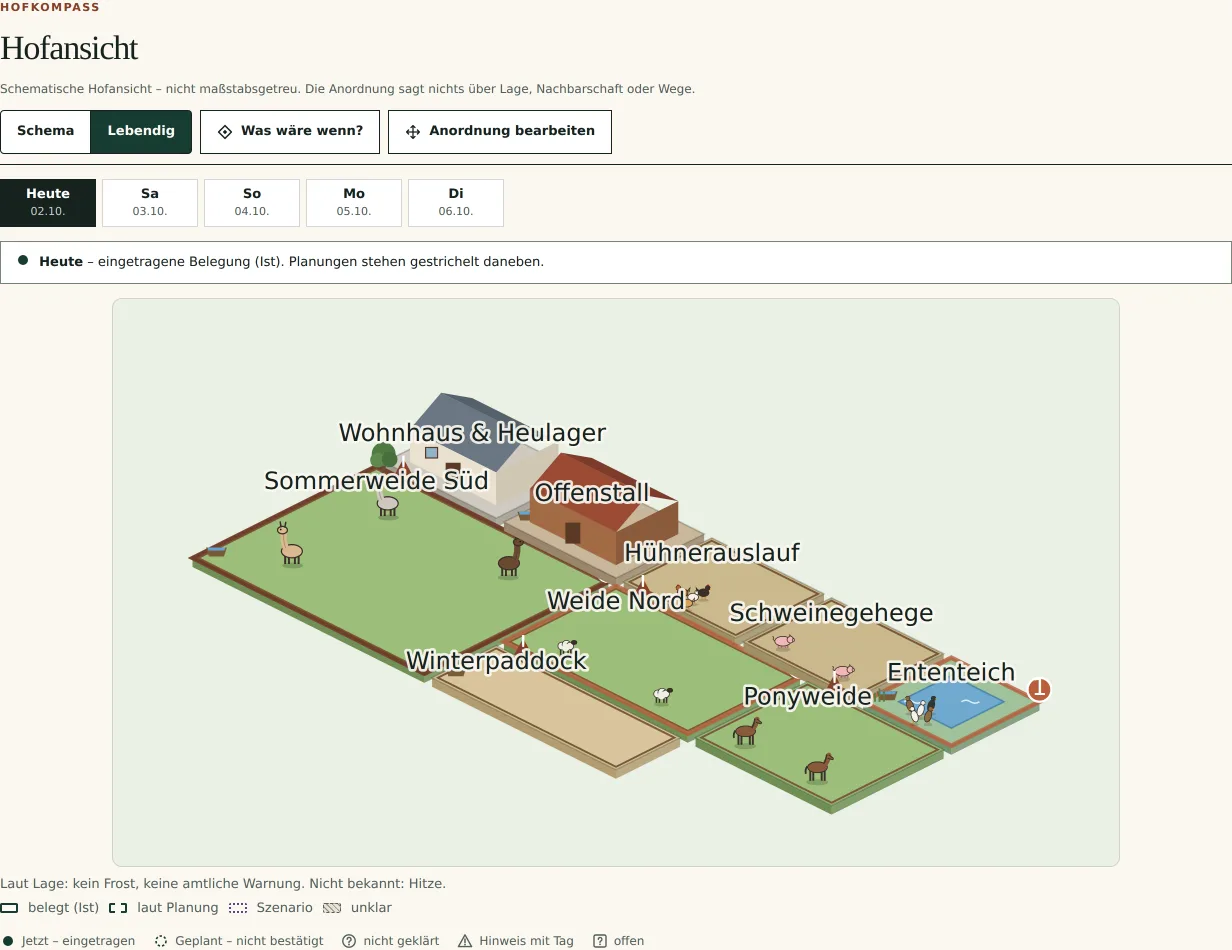
Task: Switch to Mo 05.10. day tab
Action: pos(354,203)
